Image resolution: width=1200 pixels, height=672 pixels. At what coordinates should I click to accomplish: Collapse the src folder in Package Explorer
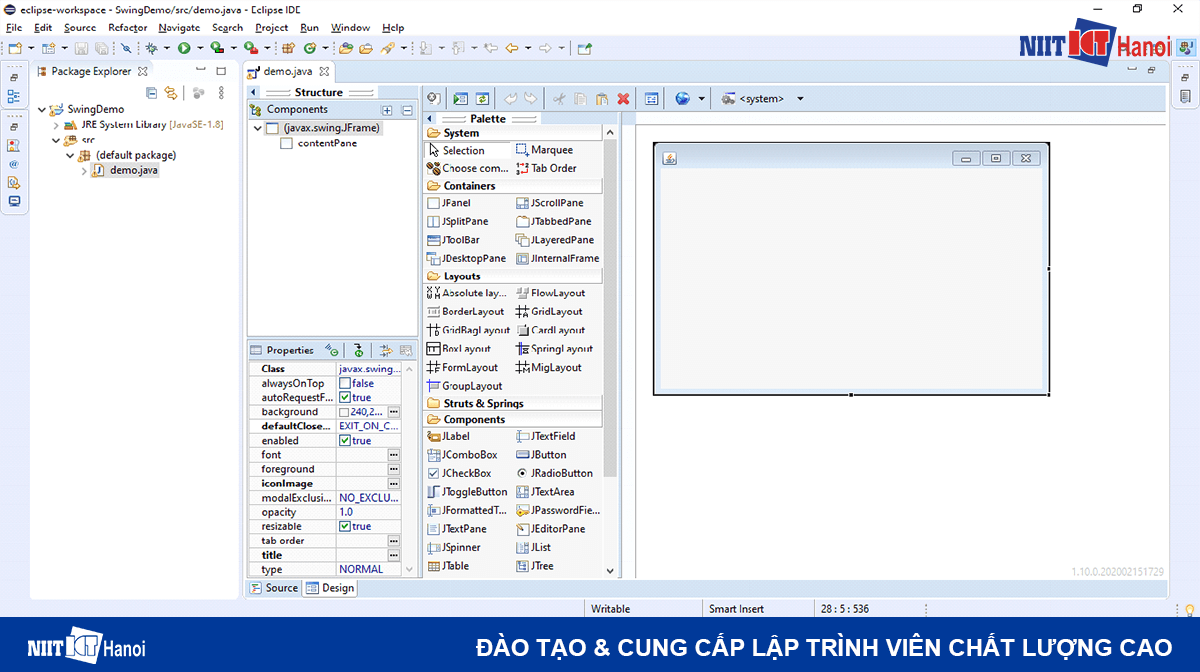point(56,139)
